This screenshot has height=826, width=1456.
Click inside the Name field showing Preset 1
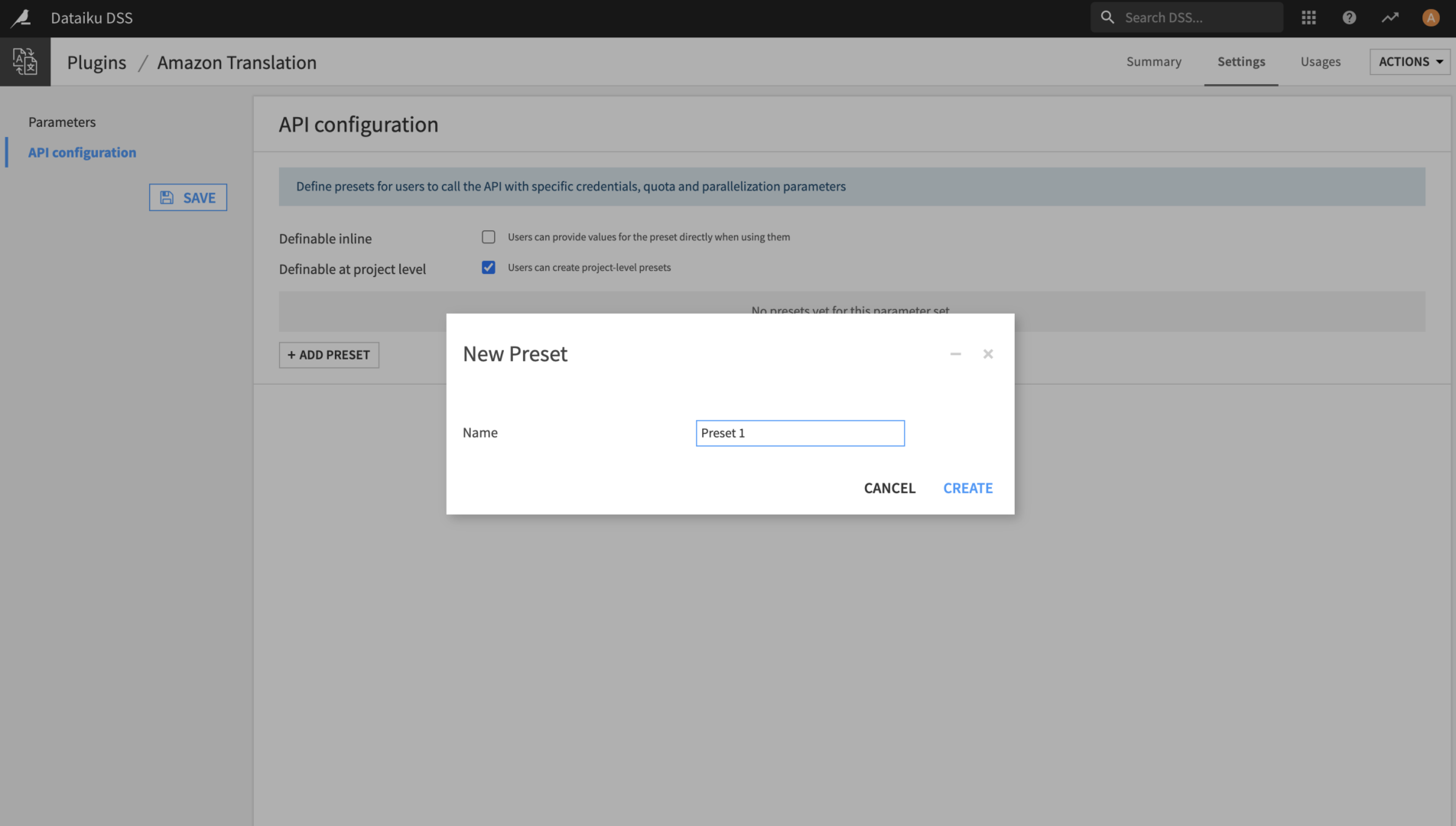point(800,433)
